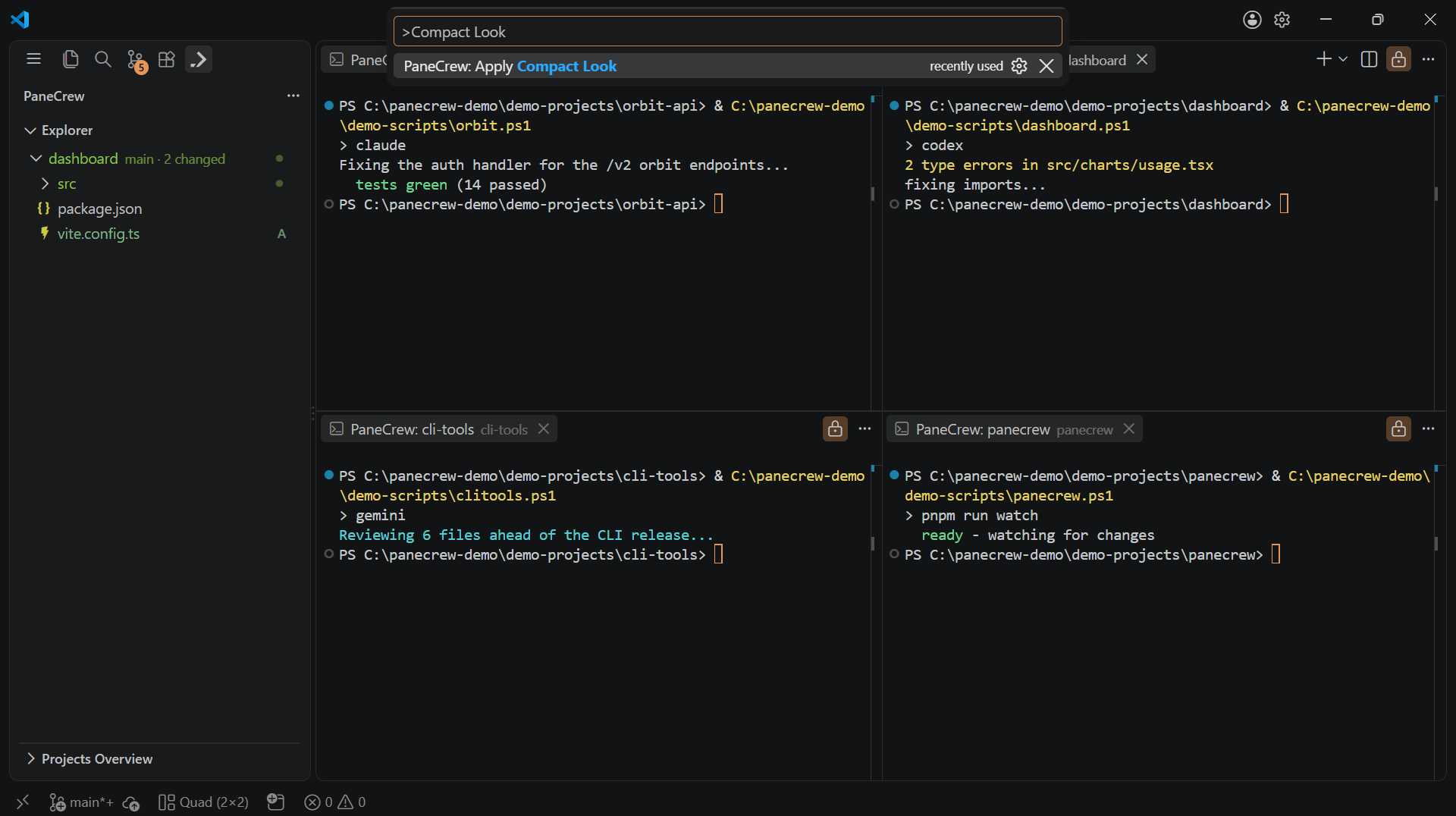This screenshot has height=816, width=1456.
Task: Click VS Code logo in title bar
Action: tap(20, 20)
